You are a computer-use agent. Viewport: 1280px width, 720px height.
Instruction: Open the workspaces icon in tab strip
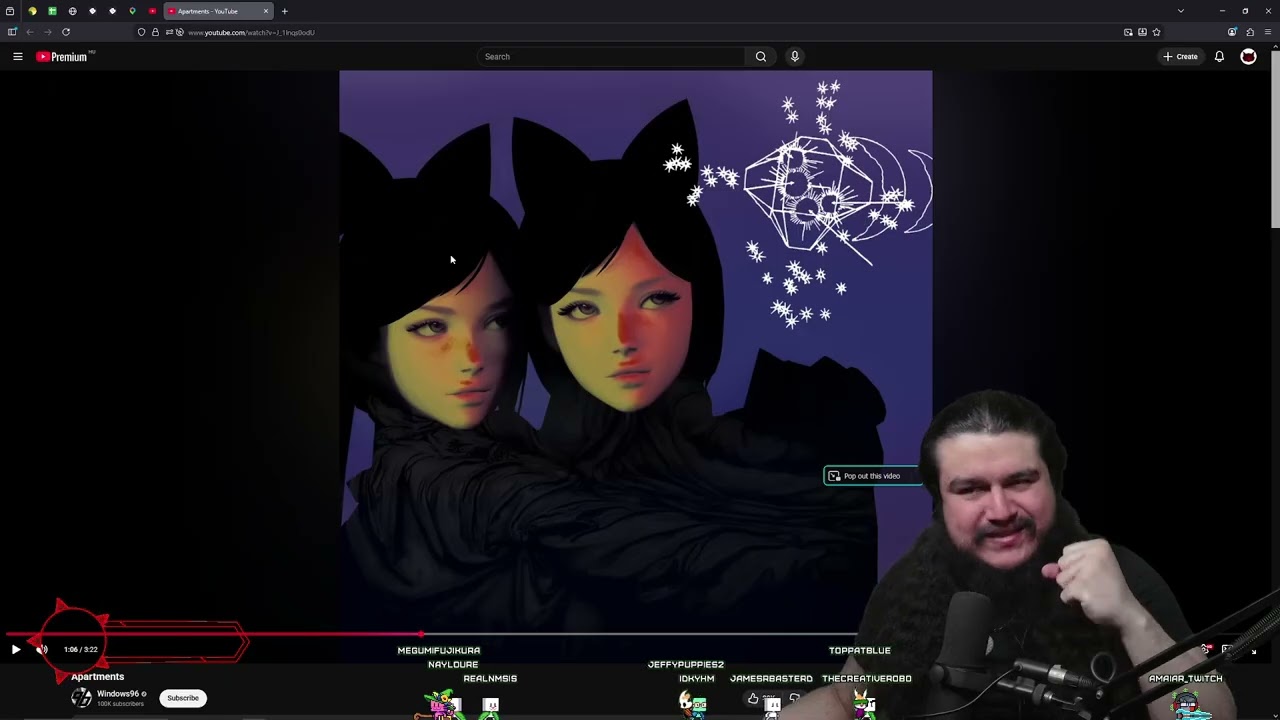(10, 11)
